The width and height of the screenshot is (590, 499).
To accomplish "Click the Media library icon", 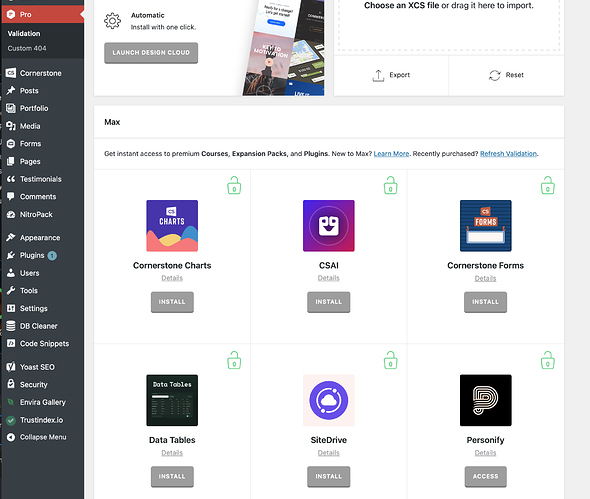I will point(11,126).
